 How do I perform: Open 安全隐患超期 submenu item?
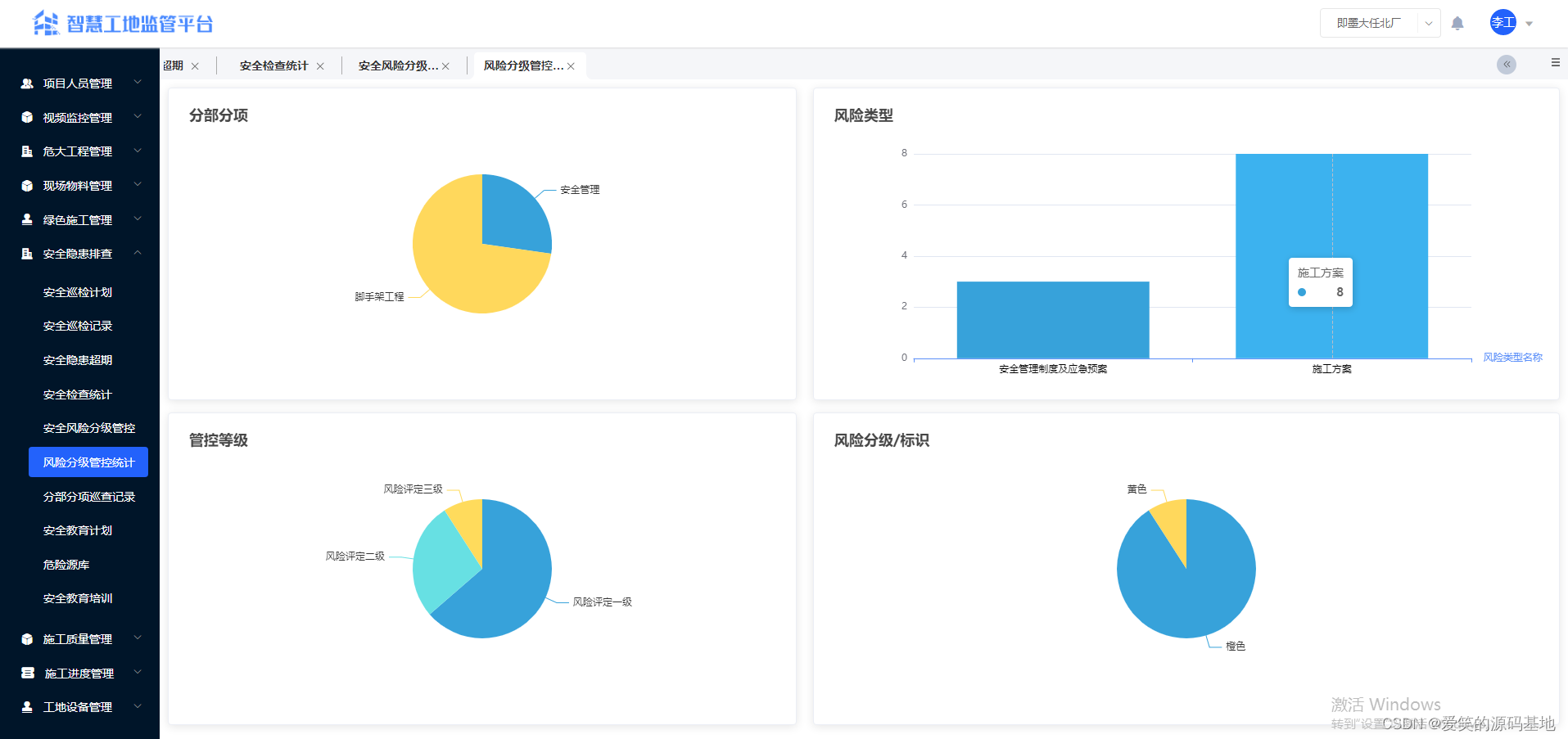click(x=78, y=360)
